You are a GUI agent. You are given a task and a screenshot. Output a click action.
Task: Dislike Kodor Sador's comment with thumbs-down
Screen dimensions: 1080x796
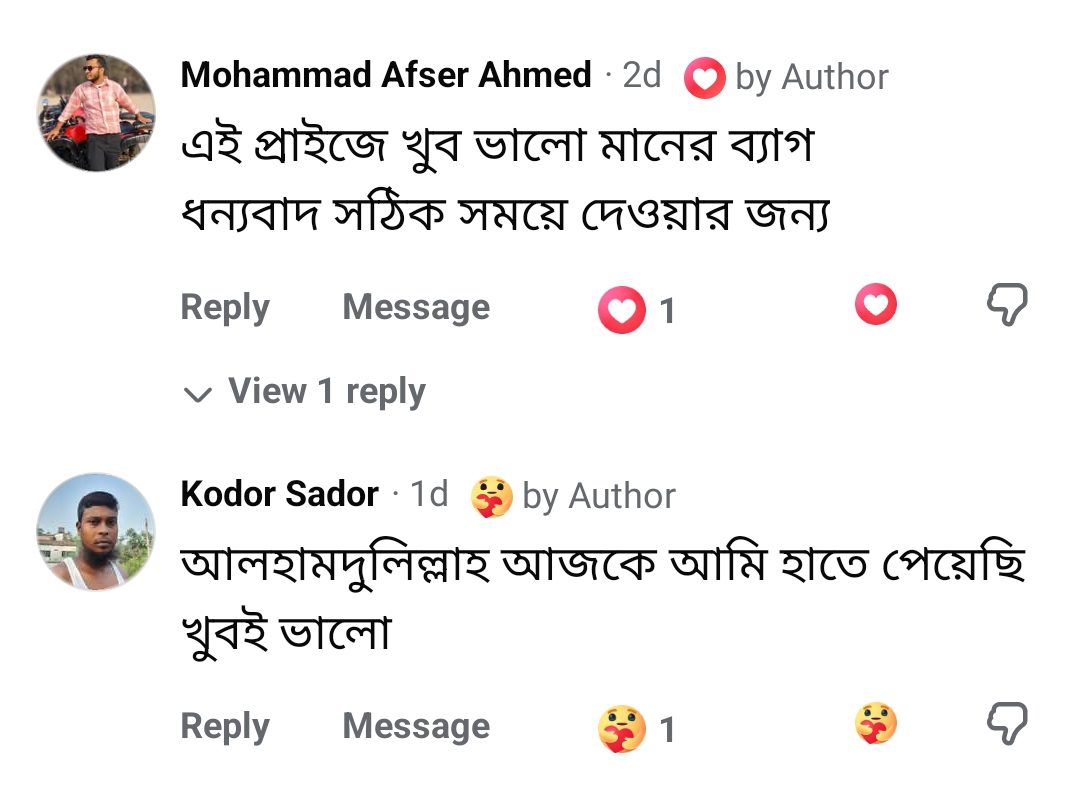(1007, 724)
